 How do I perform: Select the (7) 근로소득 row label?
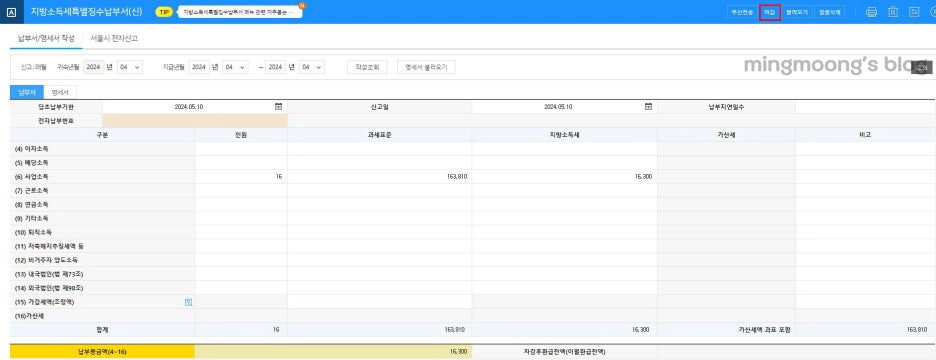click(32, 190)
